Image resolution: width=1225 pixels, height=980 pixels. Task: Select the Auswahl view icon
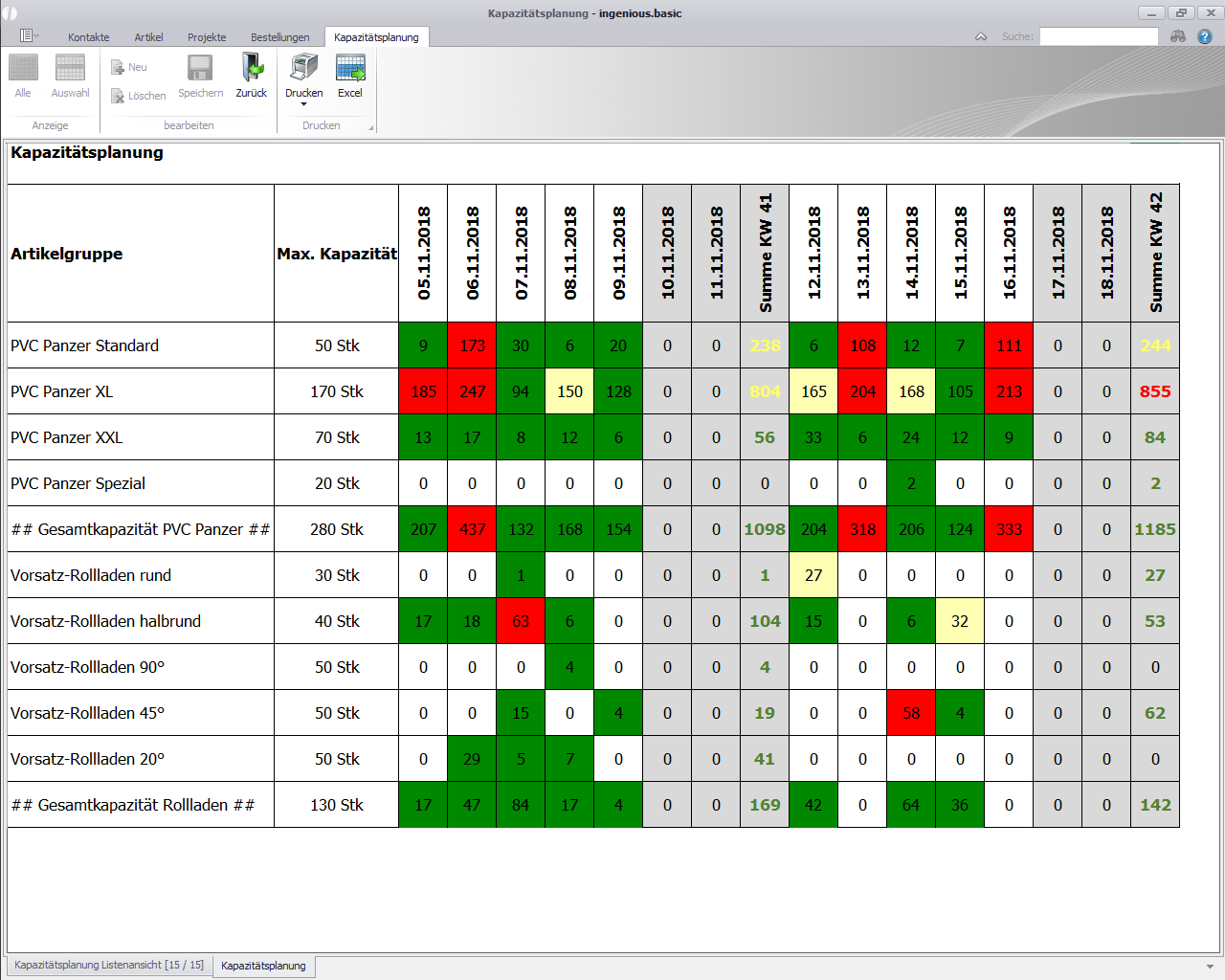point(70,69)
